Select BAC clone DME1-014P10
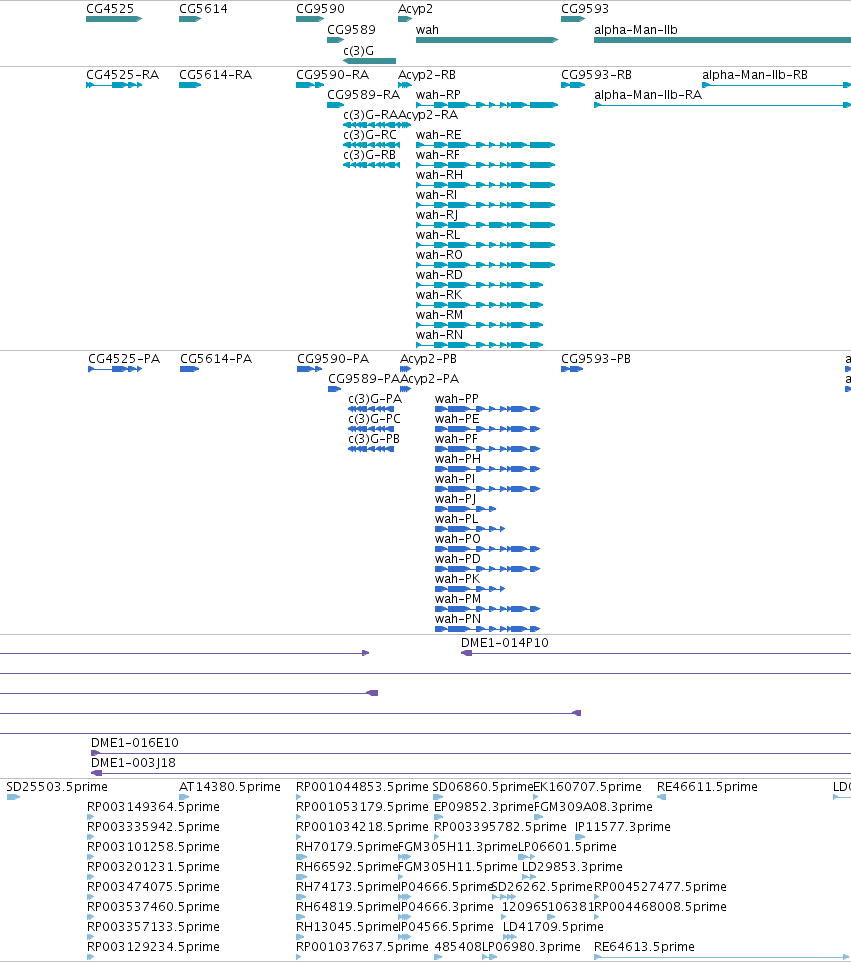The width and height of the screenshot is (851, 962). click(656, 653)
